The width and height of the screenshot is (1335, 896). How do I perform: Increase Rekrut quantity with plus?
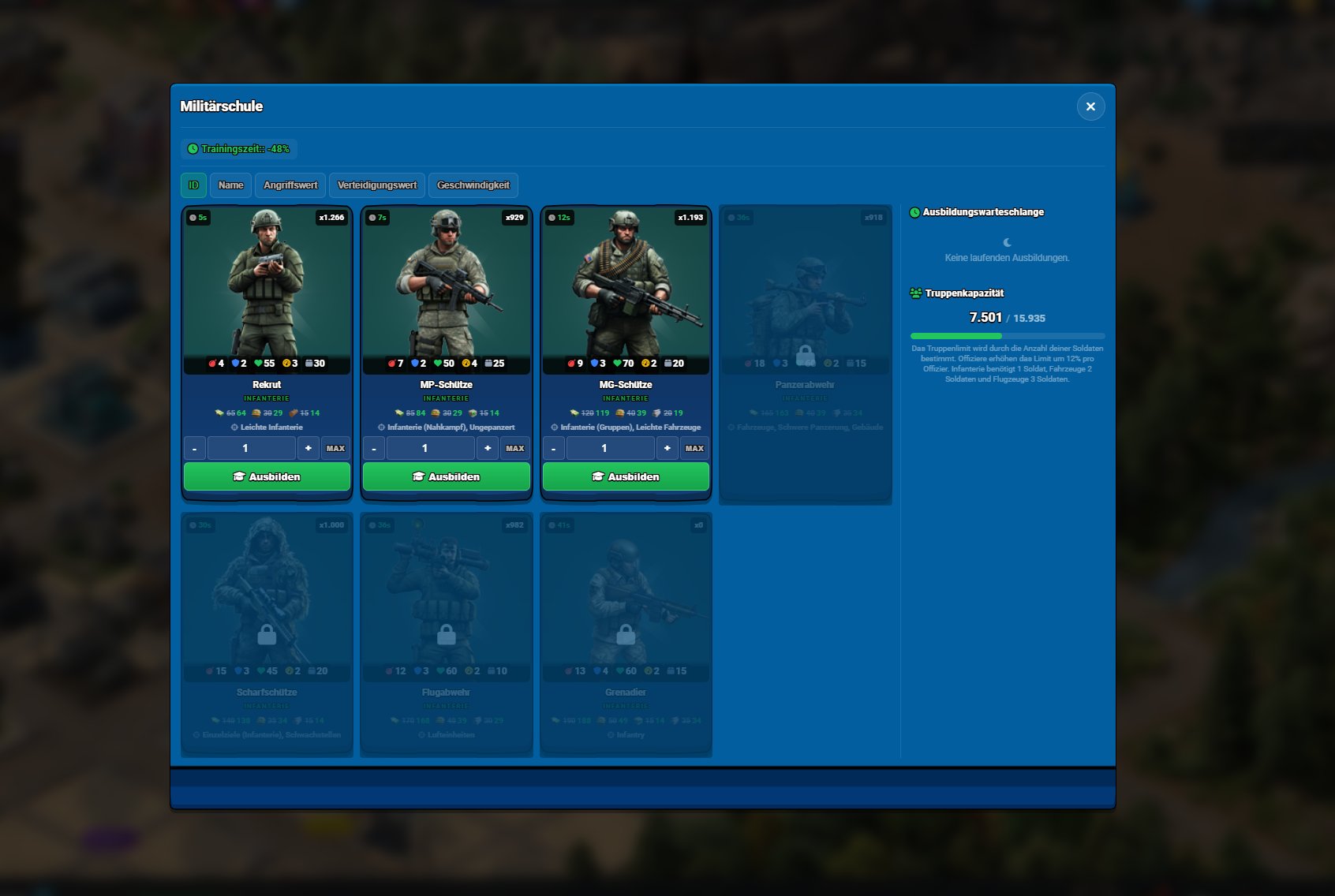(309, 448)
